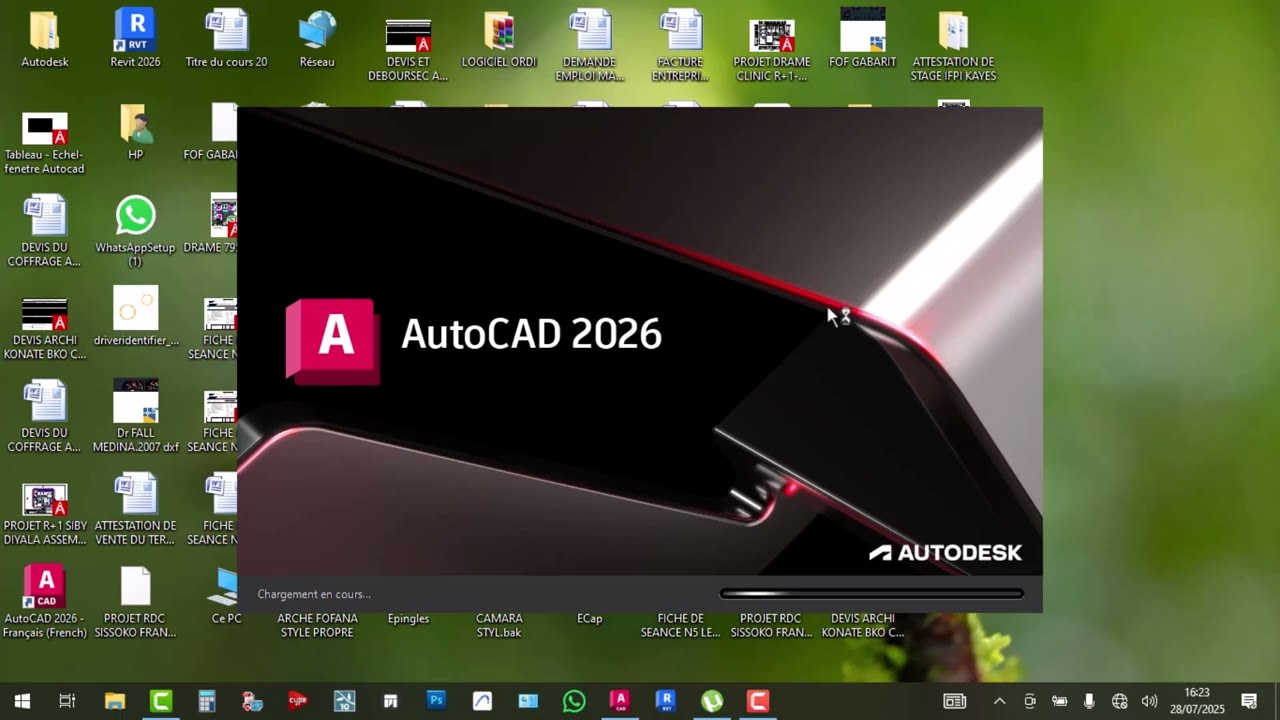
Task: Open File Explorer from taskbar
Action: pos(114,701)
